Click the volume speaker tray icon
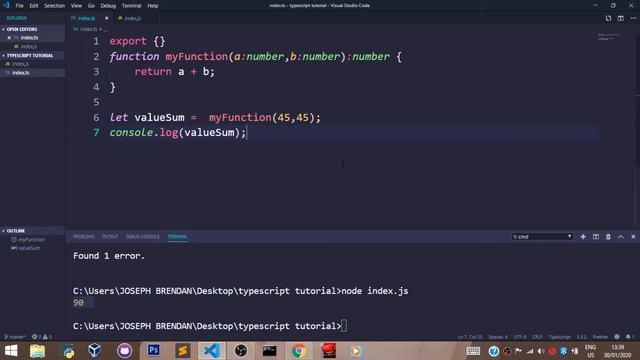 [541, 351]
